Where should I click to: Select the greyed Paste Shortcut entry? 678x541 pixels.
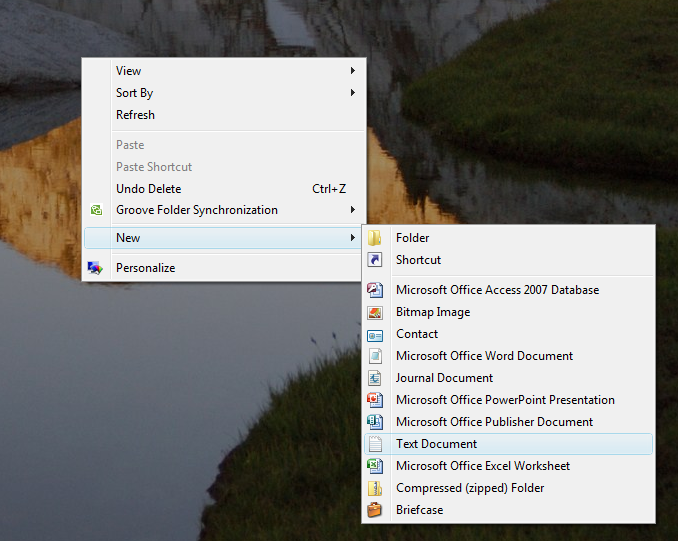(x=224, y=167)
